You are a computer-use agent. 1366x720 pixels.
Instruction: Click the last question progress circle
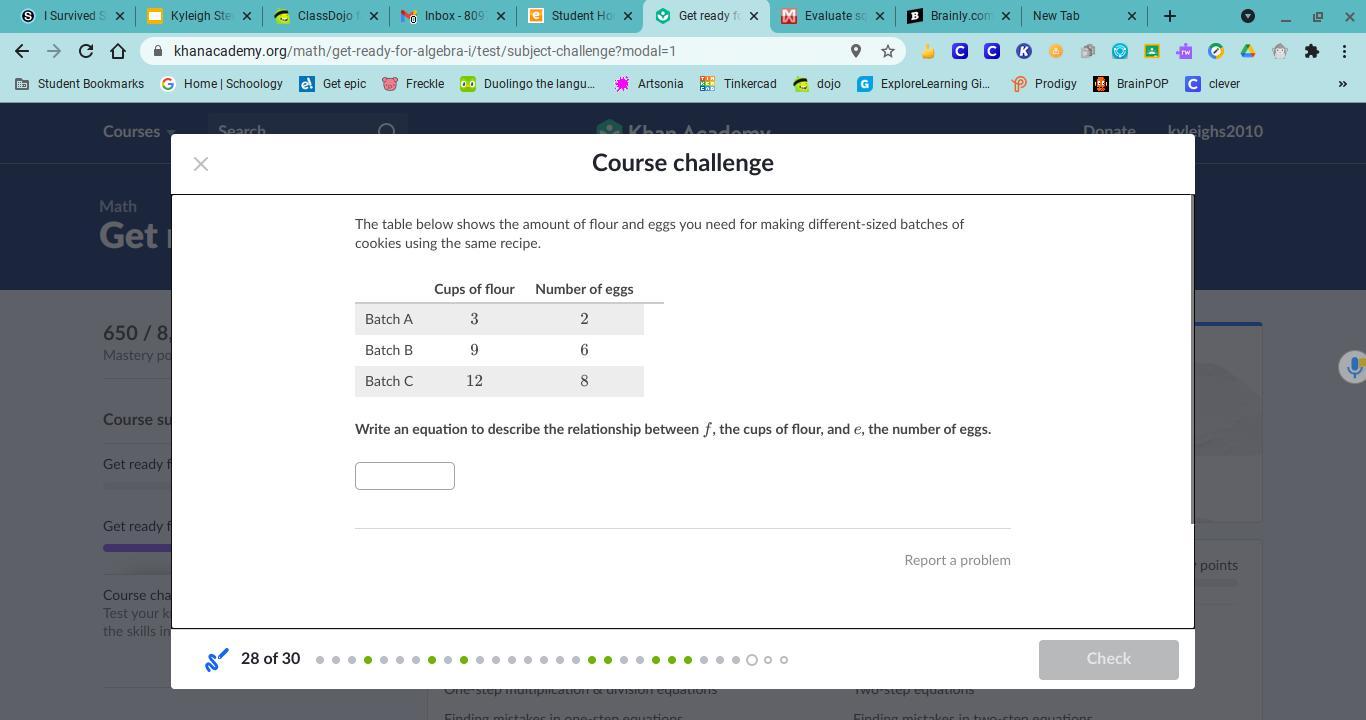[x=784, y=660]
